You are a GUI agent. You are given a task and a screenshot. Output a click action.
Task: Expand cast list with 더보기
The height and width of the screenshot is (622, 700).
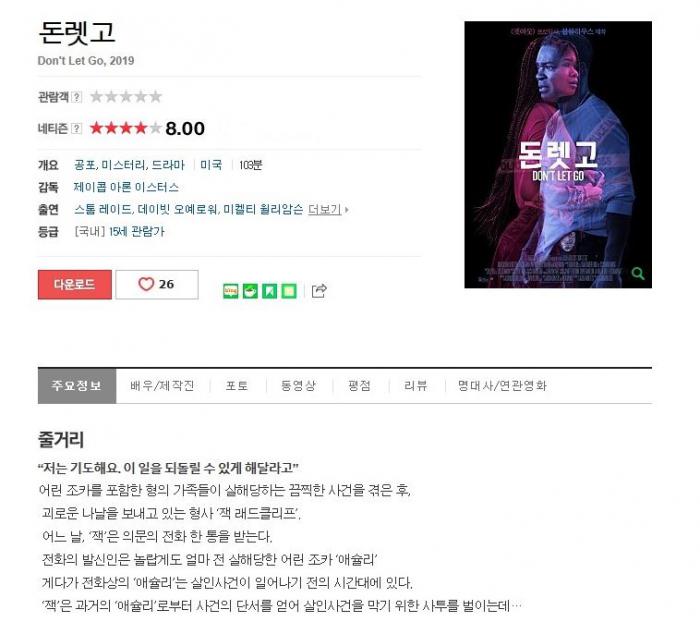325,209
